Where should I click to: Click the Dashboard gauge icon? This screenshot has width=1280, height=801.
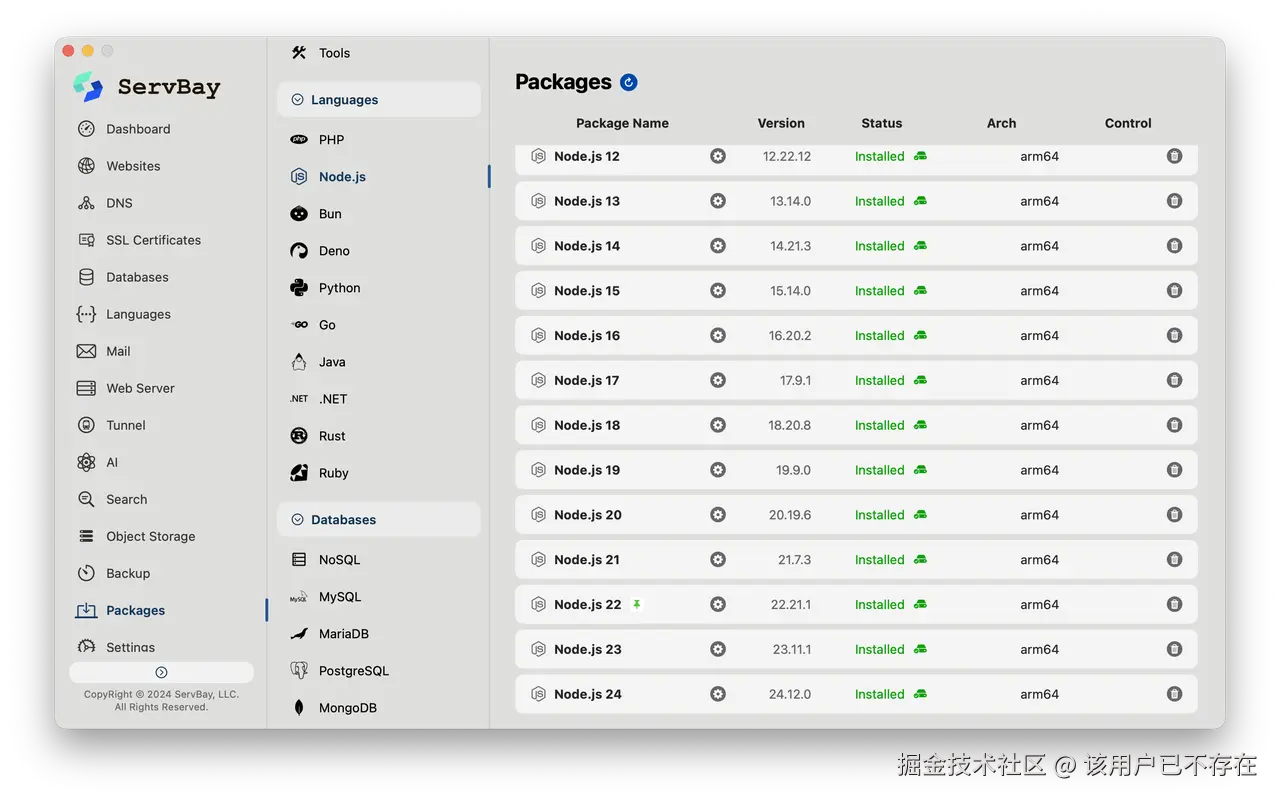(x=87, y=129)
